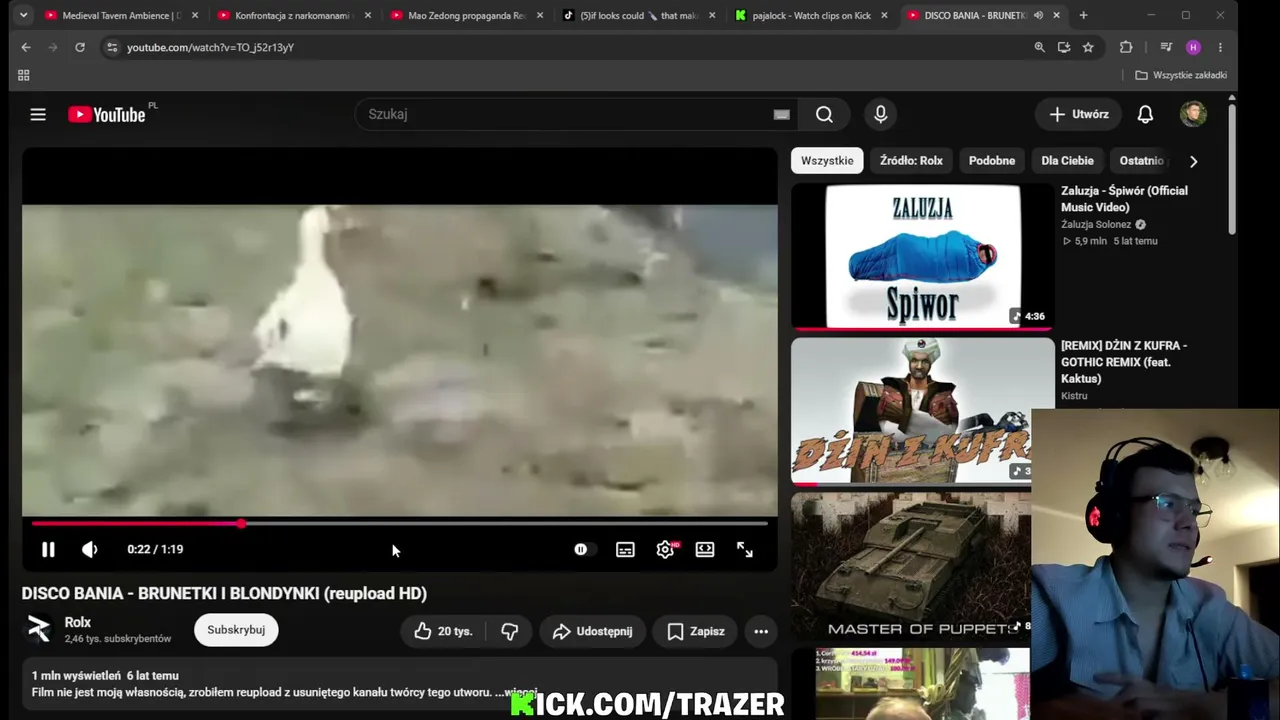Screen dimensions: 1280x720
Task: Go to the YouTube home logo
Action: point(107,114)
